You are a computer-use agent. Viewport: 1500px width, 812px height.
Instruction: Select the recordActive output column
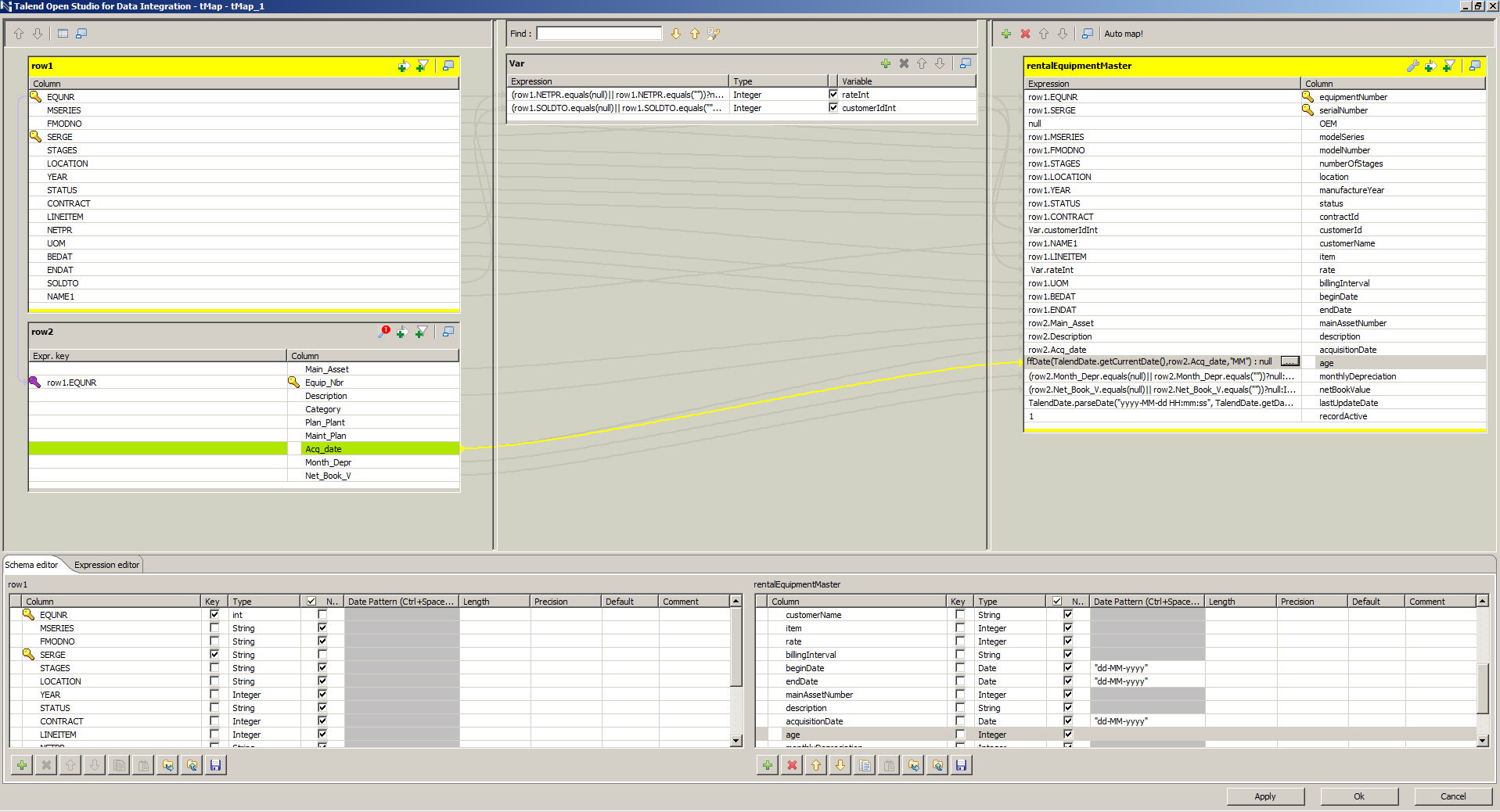1344,416
